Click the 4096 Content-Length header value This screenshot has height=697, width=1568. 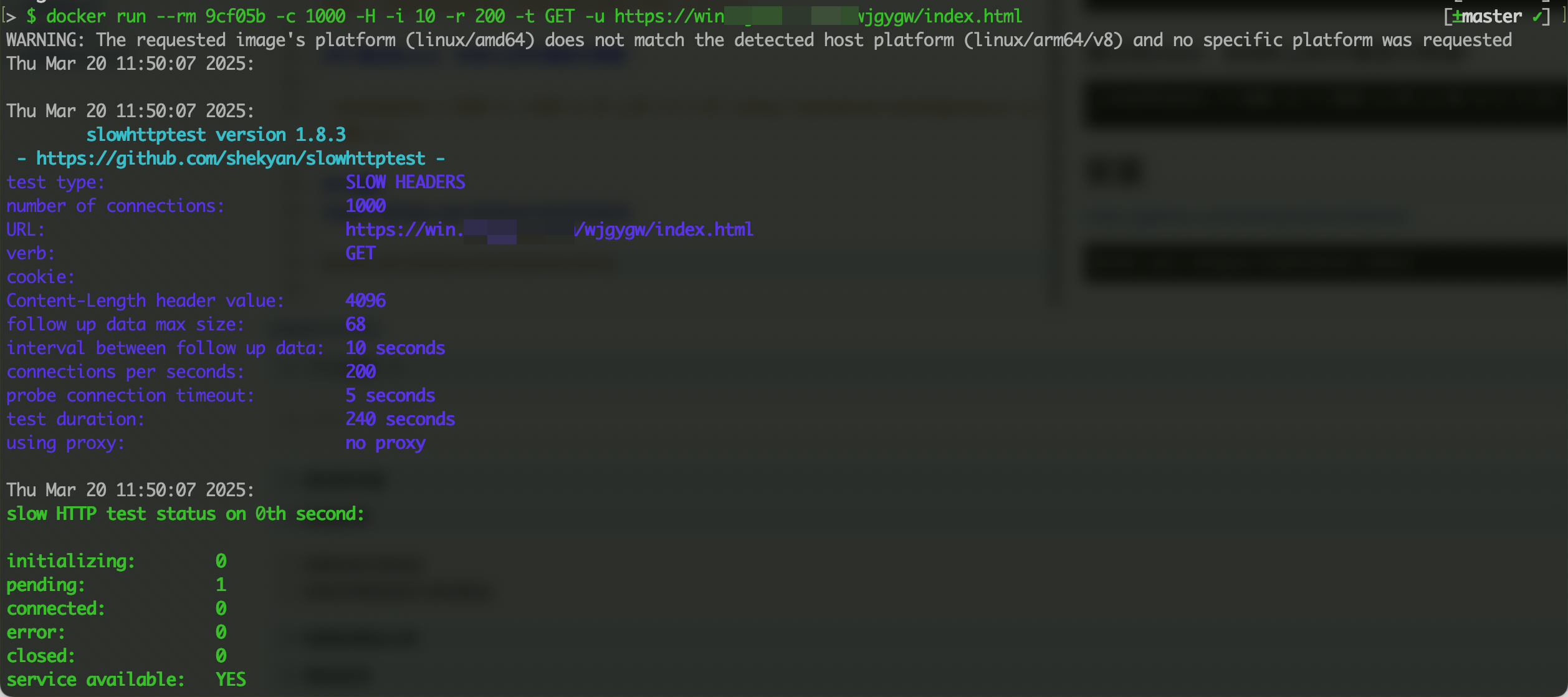(x=366, y=300)
